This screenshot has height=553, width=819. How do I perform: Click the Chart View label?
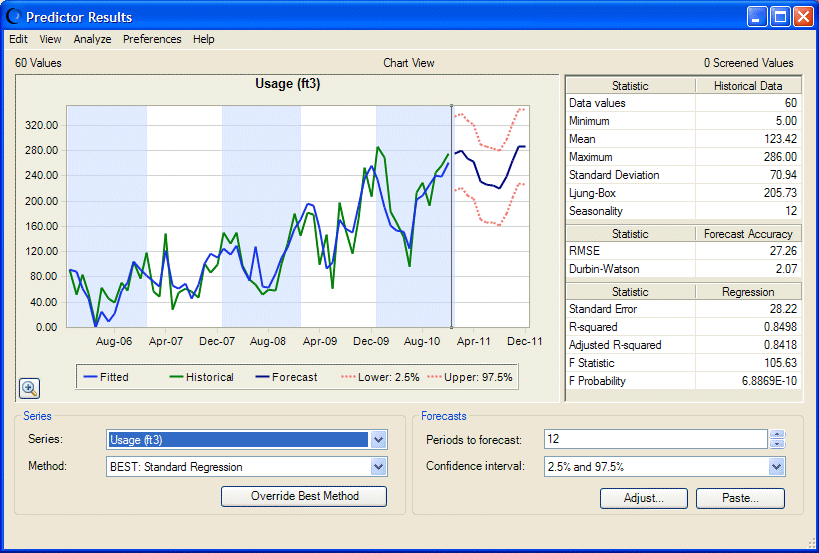408,63
